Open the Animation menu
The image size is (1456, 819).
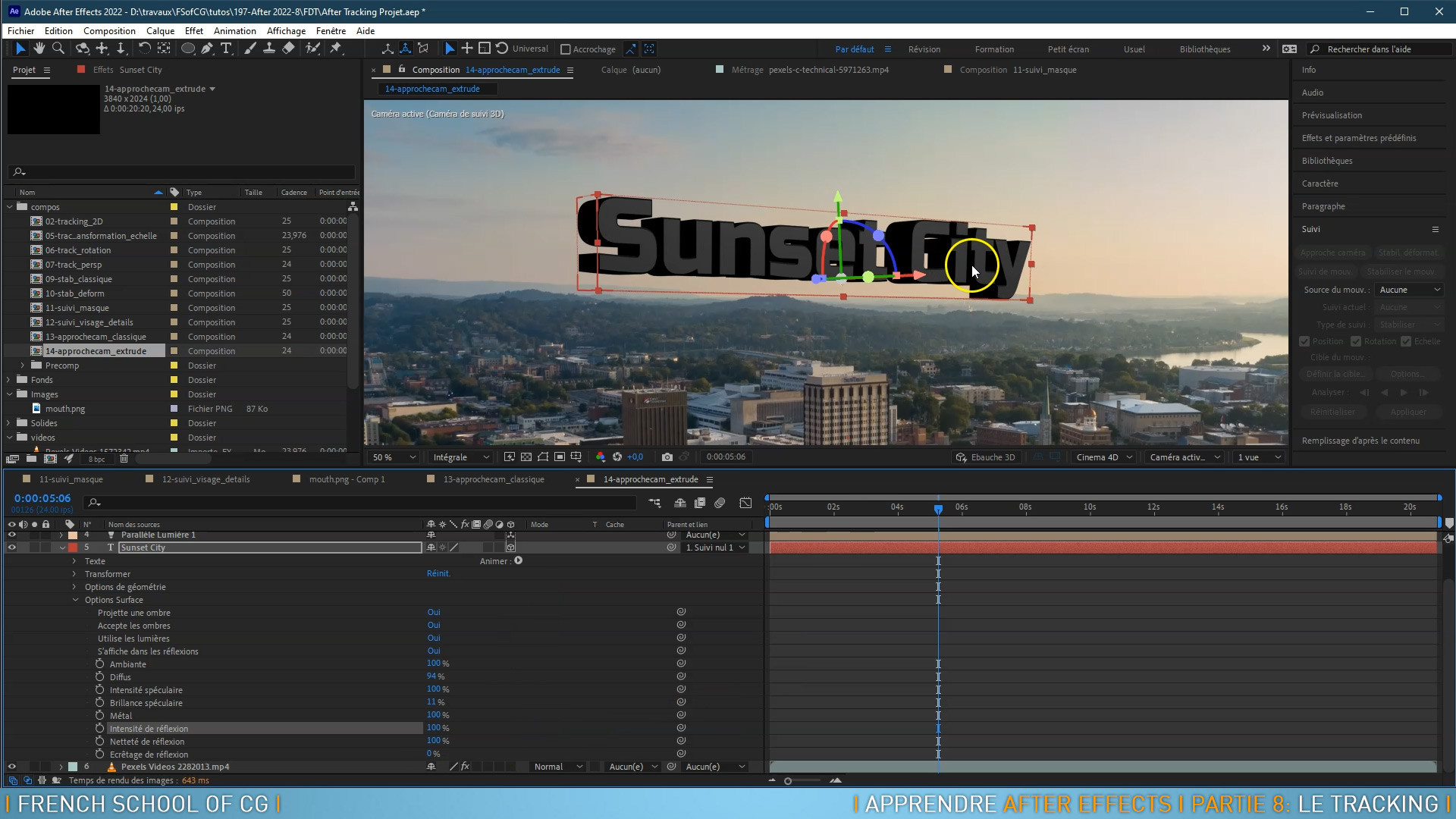pyautogui.click(x=234, y=31)
